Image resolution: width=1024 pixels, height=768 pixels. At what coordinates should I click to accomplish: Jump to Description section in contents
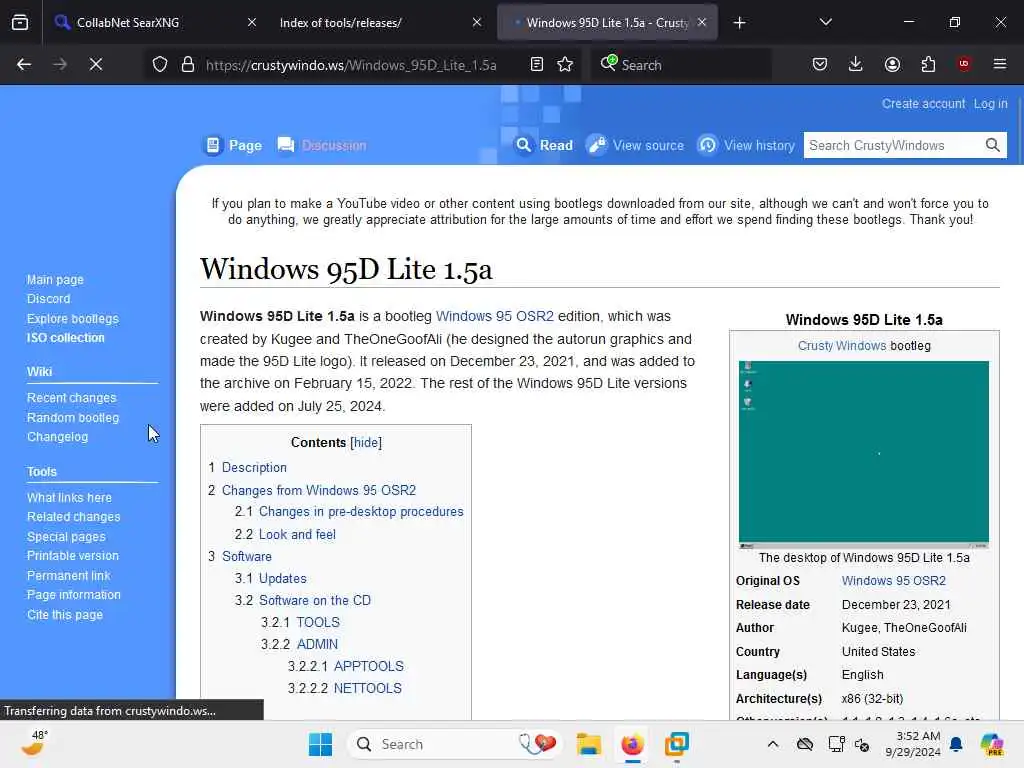click(254, 468)
